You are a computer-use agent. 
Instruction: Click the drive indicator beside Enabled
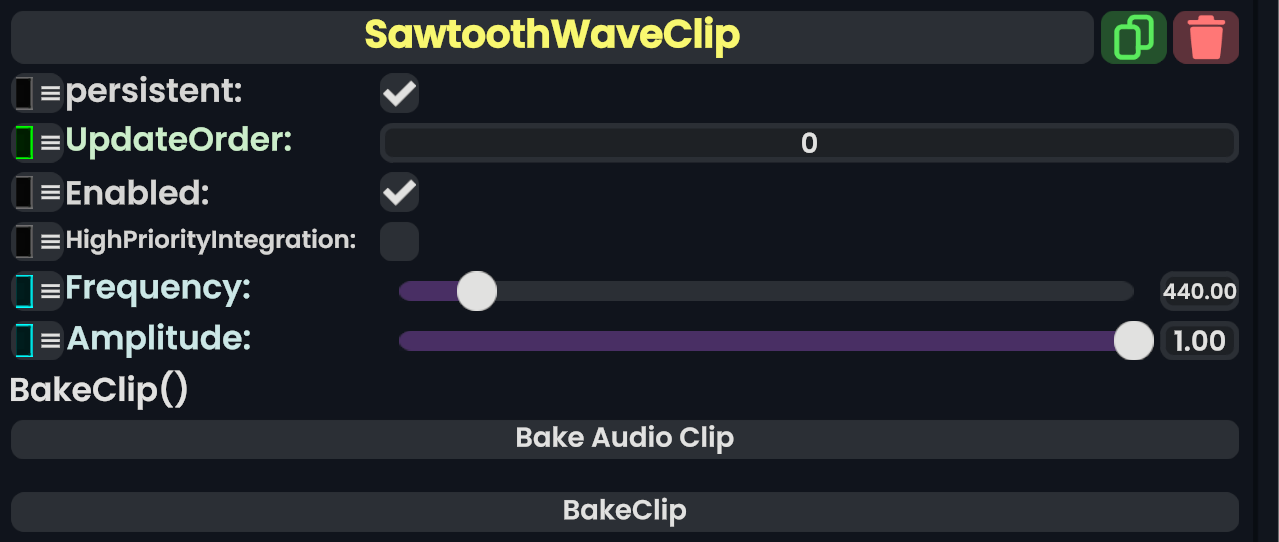[x=24, y=191]
